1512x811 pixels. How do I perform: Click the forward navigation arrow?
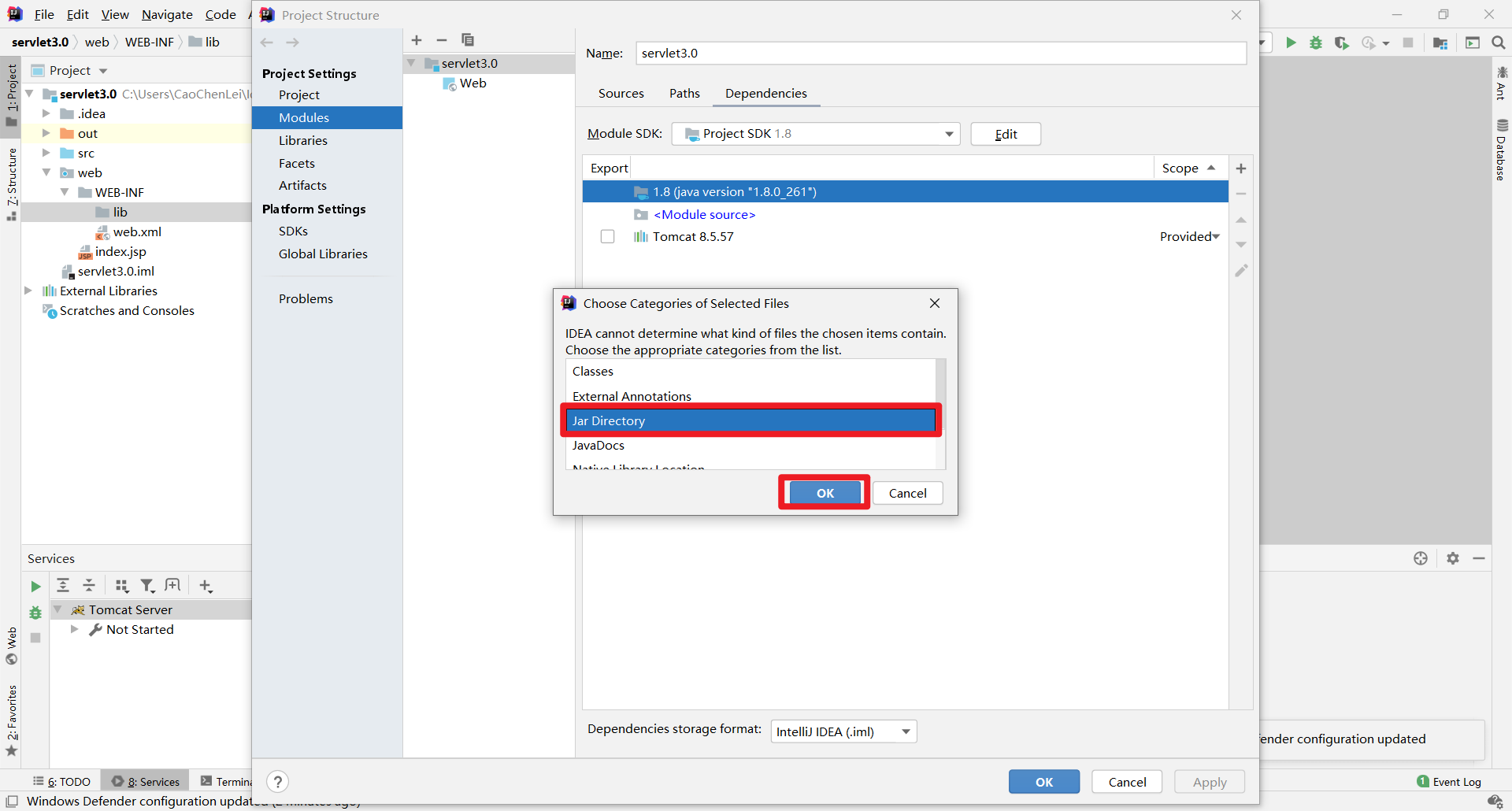coord(293,43)
